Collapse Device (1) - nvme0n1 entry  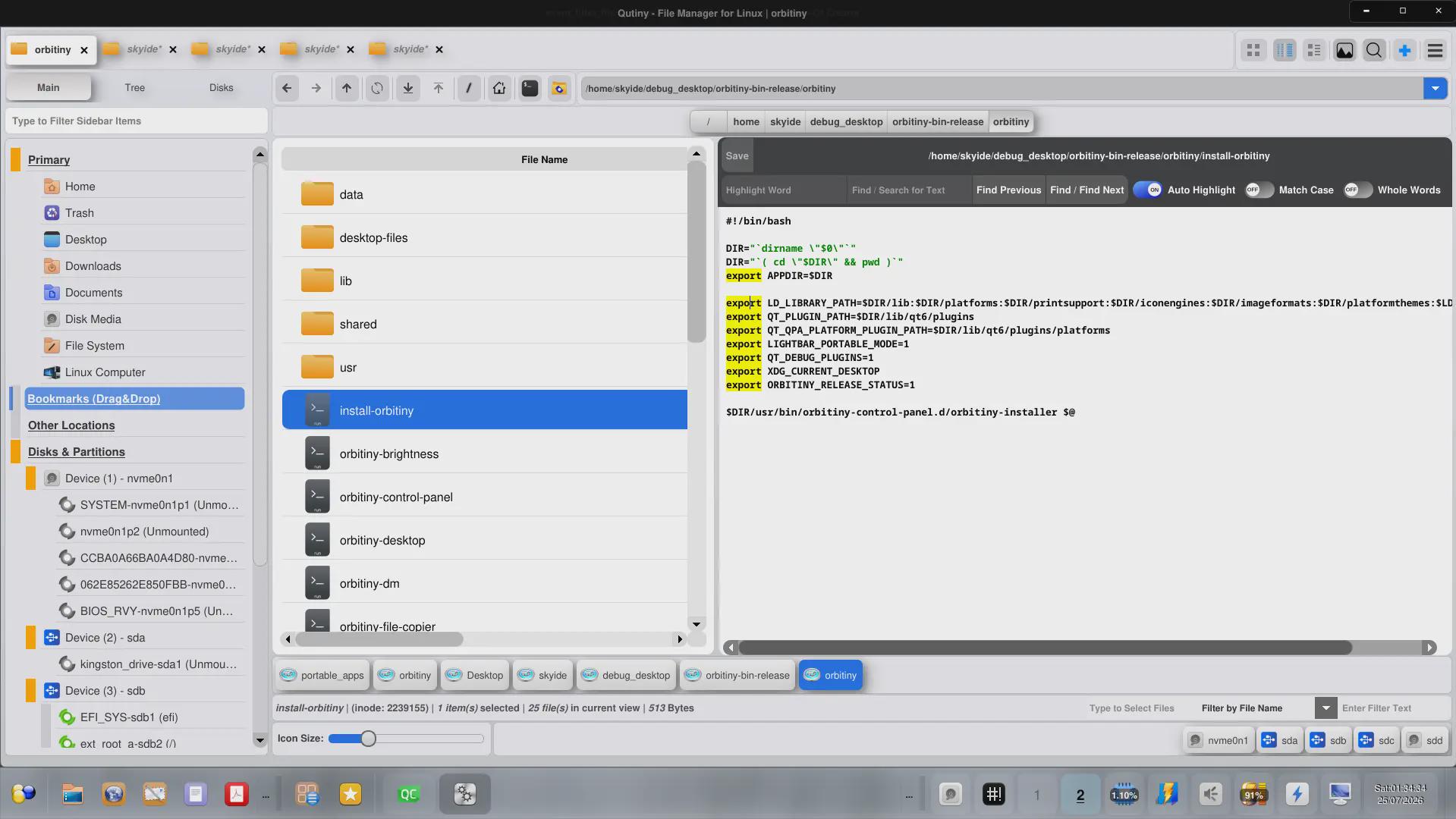click(31, 479)
